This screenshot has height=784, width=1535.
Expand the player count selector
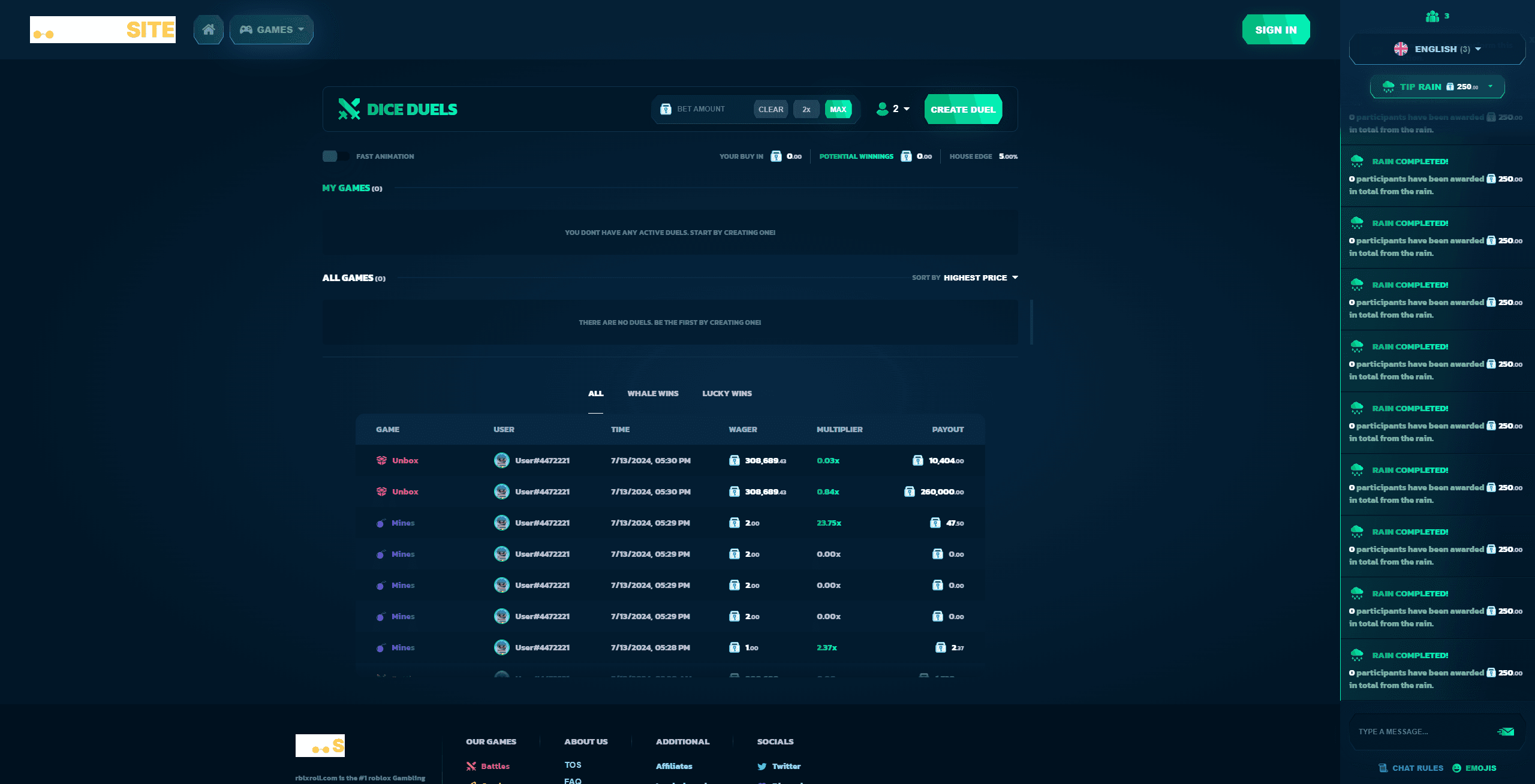893,109
